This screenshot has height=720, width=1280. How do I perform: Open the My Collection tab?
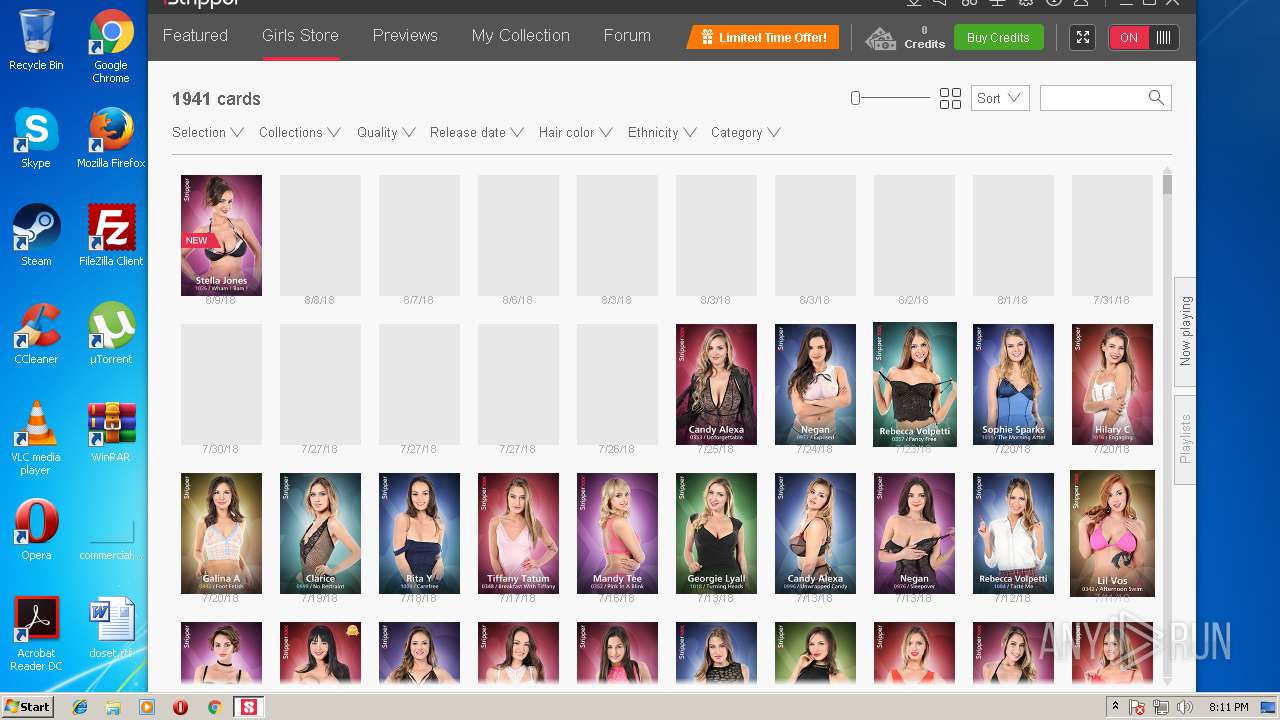click(521, 36)
